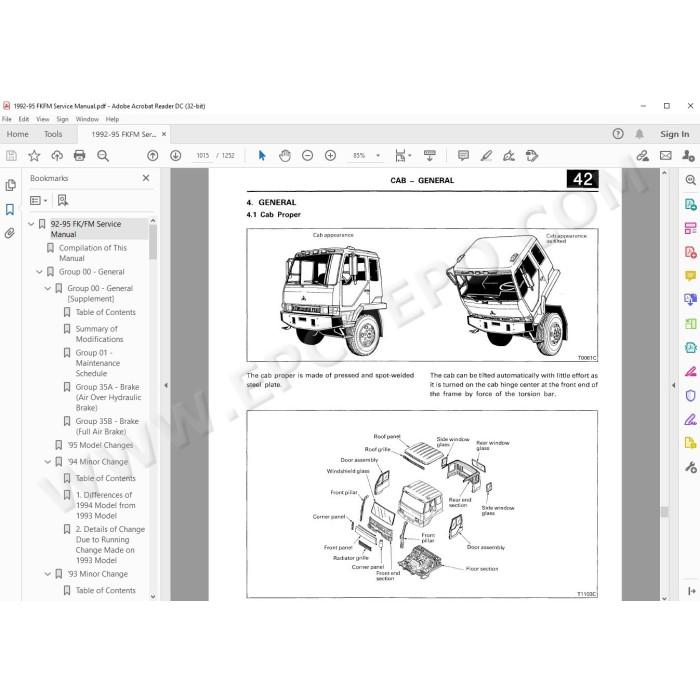
Task: Open Group 35B - Brake (Full Air Brake)
Action: tap(107, 426)
